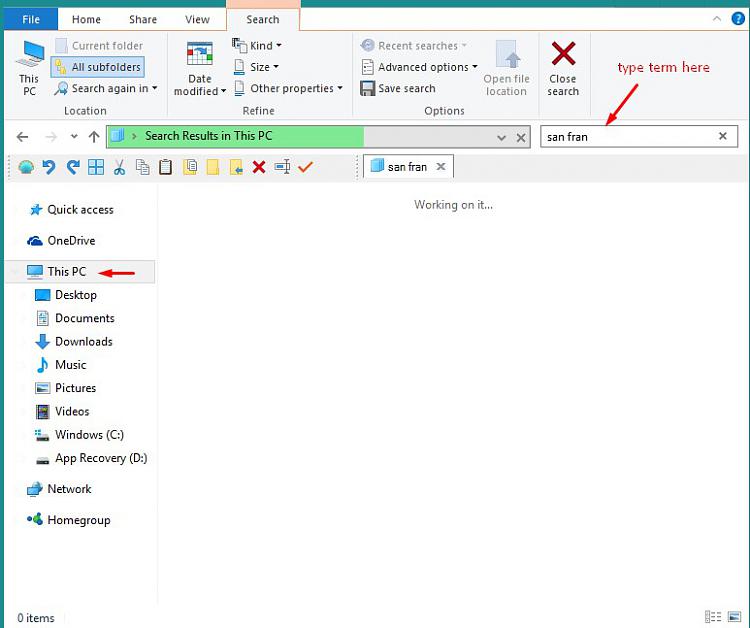Click the This PC ribbon icon
This screenshot has width=750, height=628.
[x=29, y=68]
